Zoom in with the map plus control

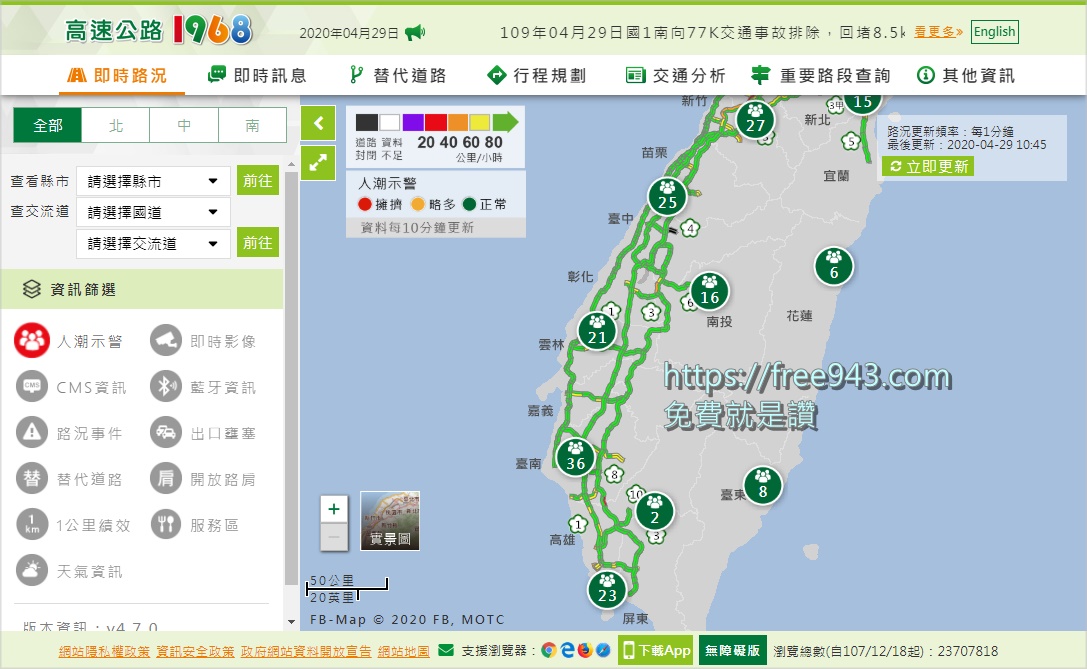coord(334,509)
